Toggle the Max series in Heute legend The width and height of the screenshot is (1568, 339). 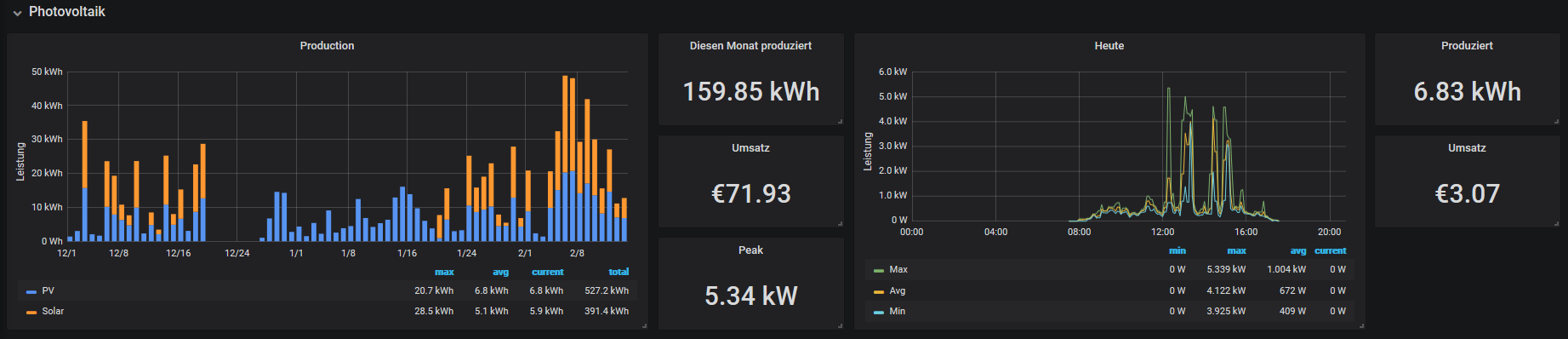898,269
